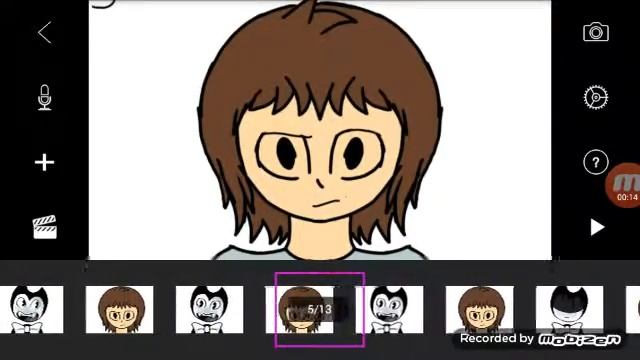The height and width of the screenshot is (360, 640).
Task: Select the second frame with brown-haired character
Action: point(120,309)
